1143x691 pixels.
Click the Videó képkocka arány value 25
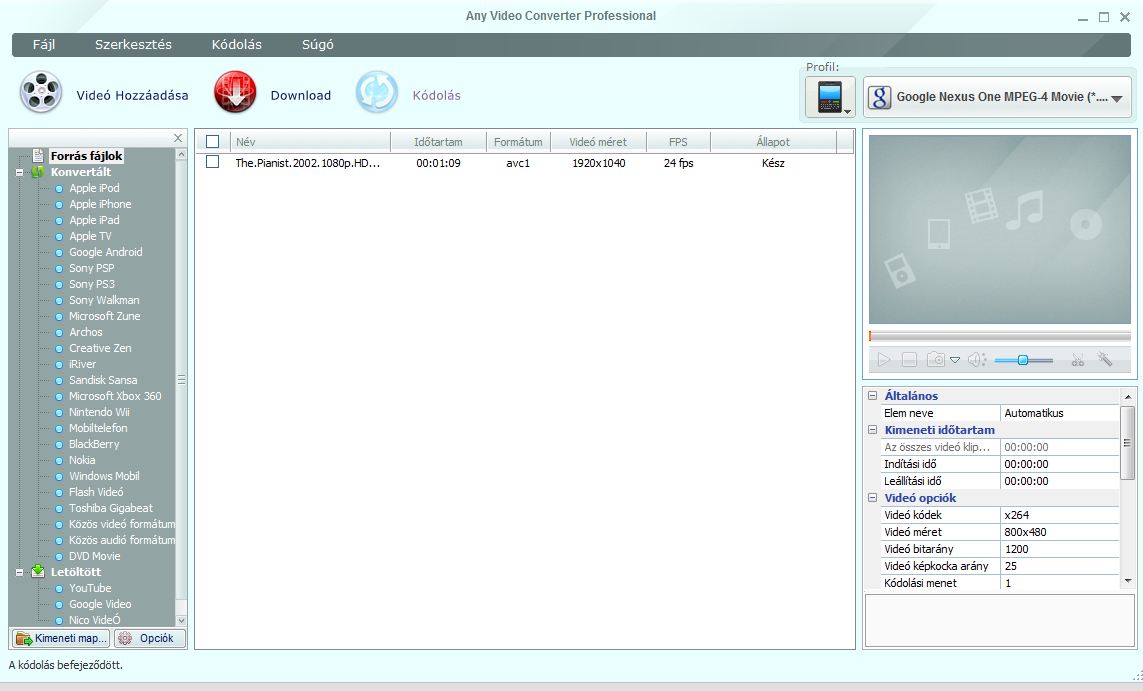click(1059, 566)
